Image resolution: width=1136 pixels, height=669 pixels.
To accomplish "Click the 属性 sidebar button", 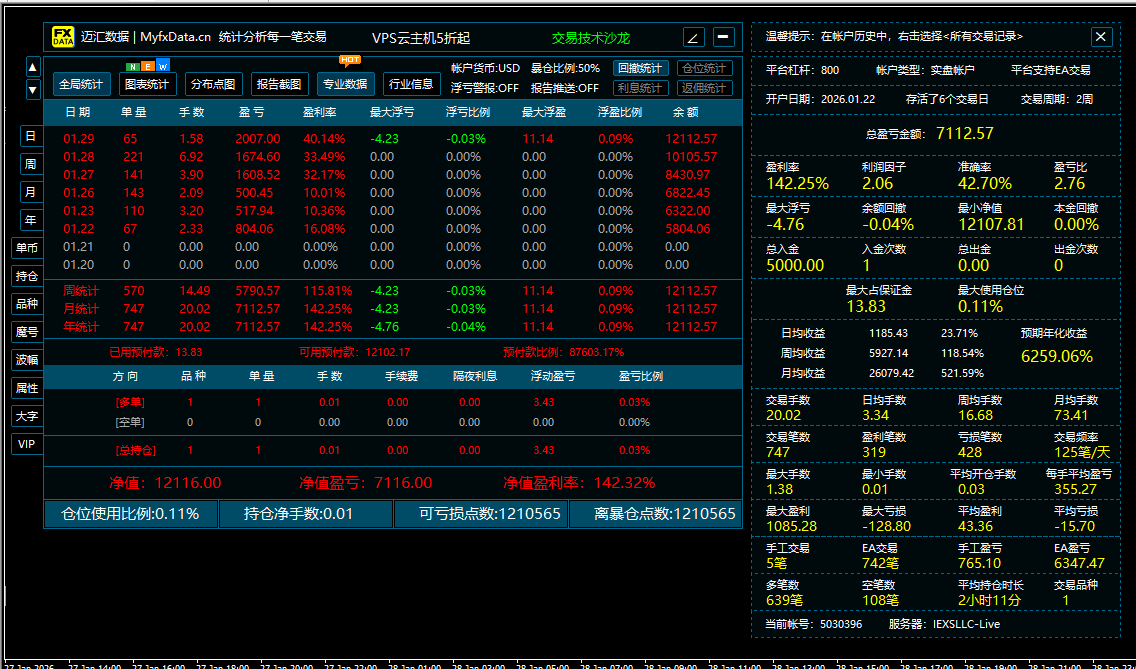I will (26, 388).
